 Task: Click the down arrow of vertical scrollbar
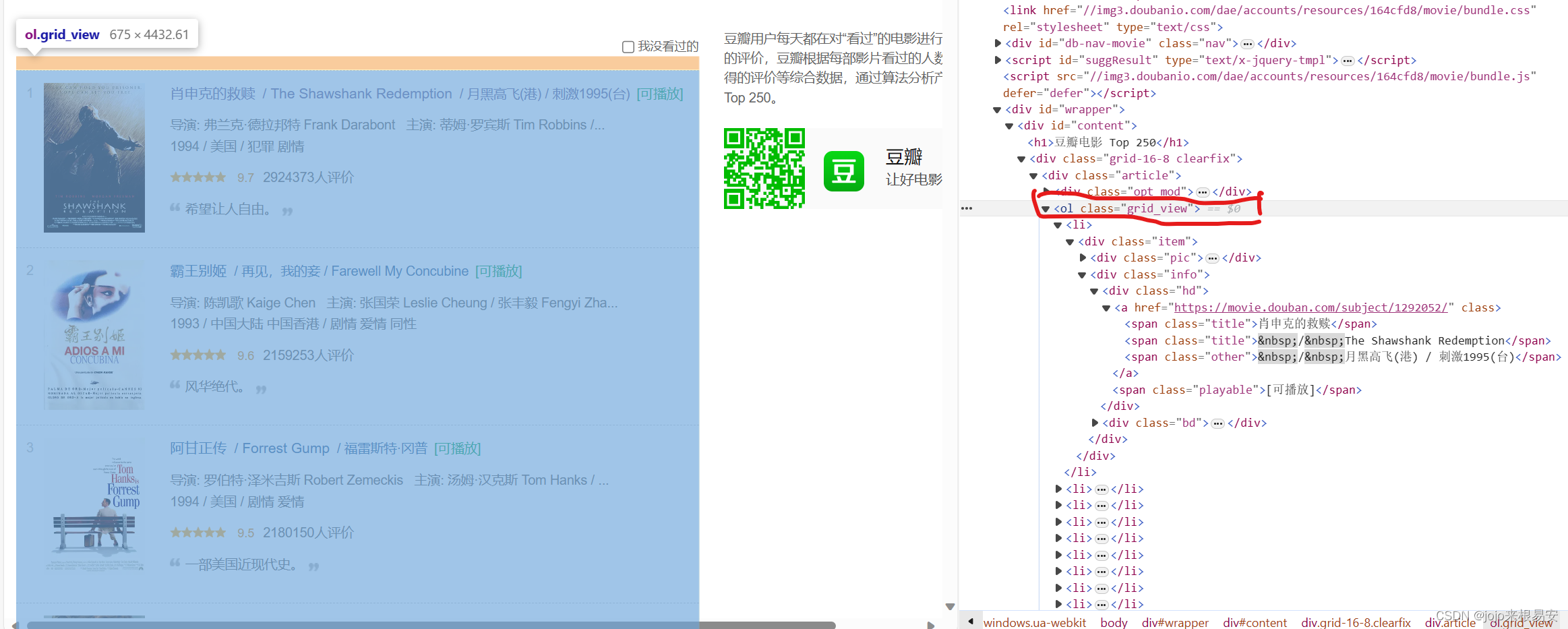[x=950, y=607]
